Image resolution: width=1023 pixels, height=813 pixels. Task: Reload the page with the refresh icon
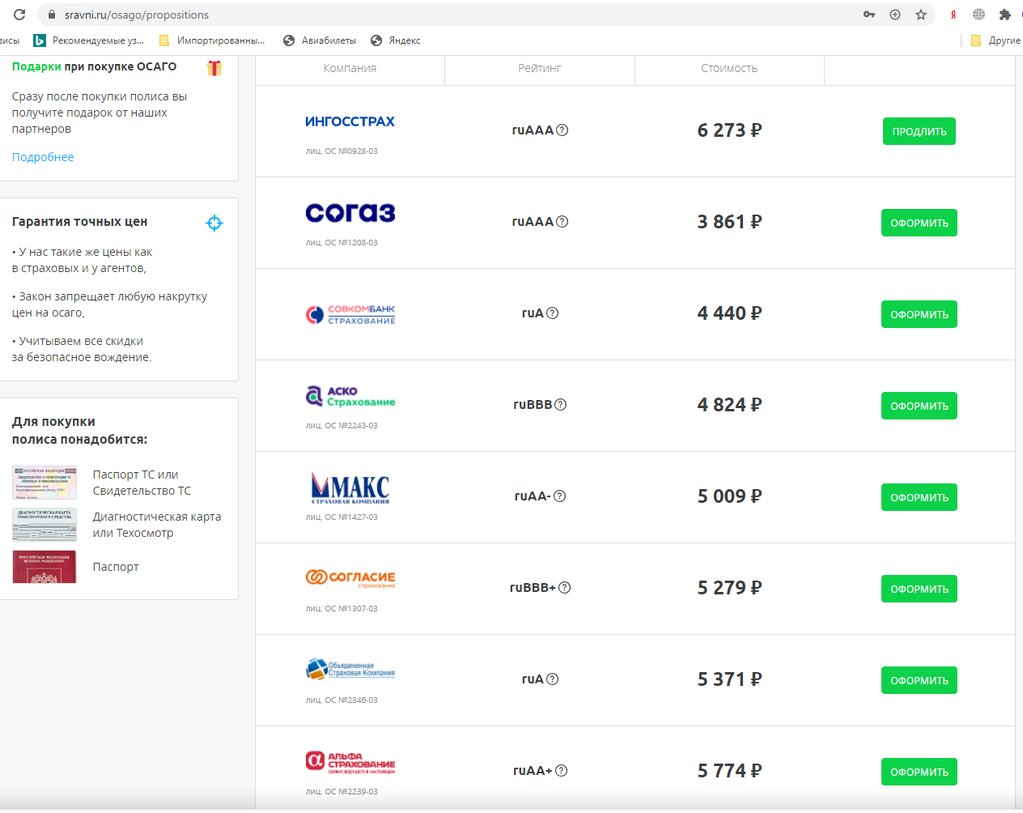(x=19, y=14)
